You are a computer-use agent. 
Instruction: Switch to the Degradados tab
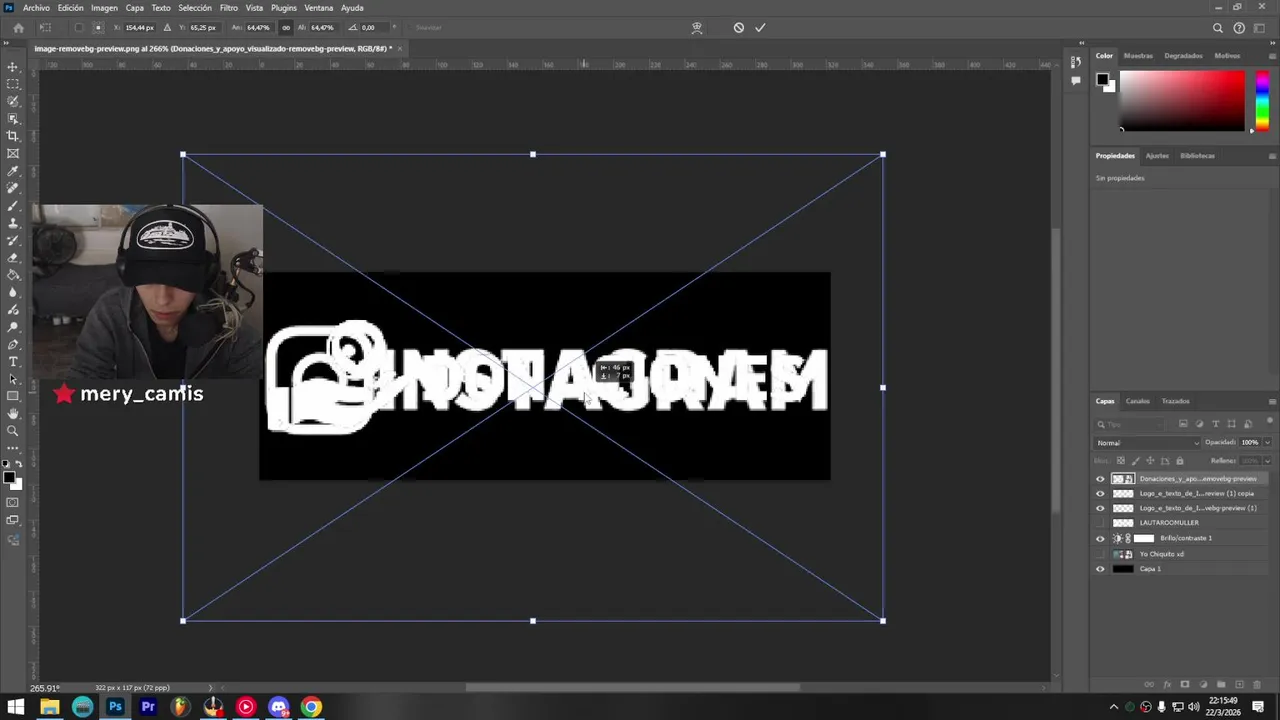[x=1183, y=56]
